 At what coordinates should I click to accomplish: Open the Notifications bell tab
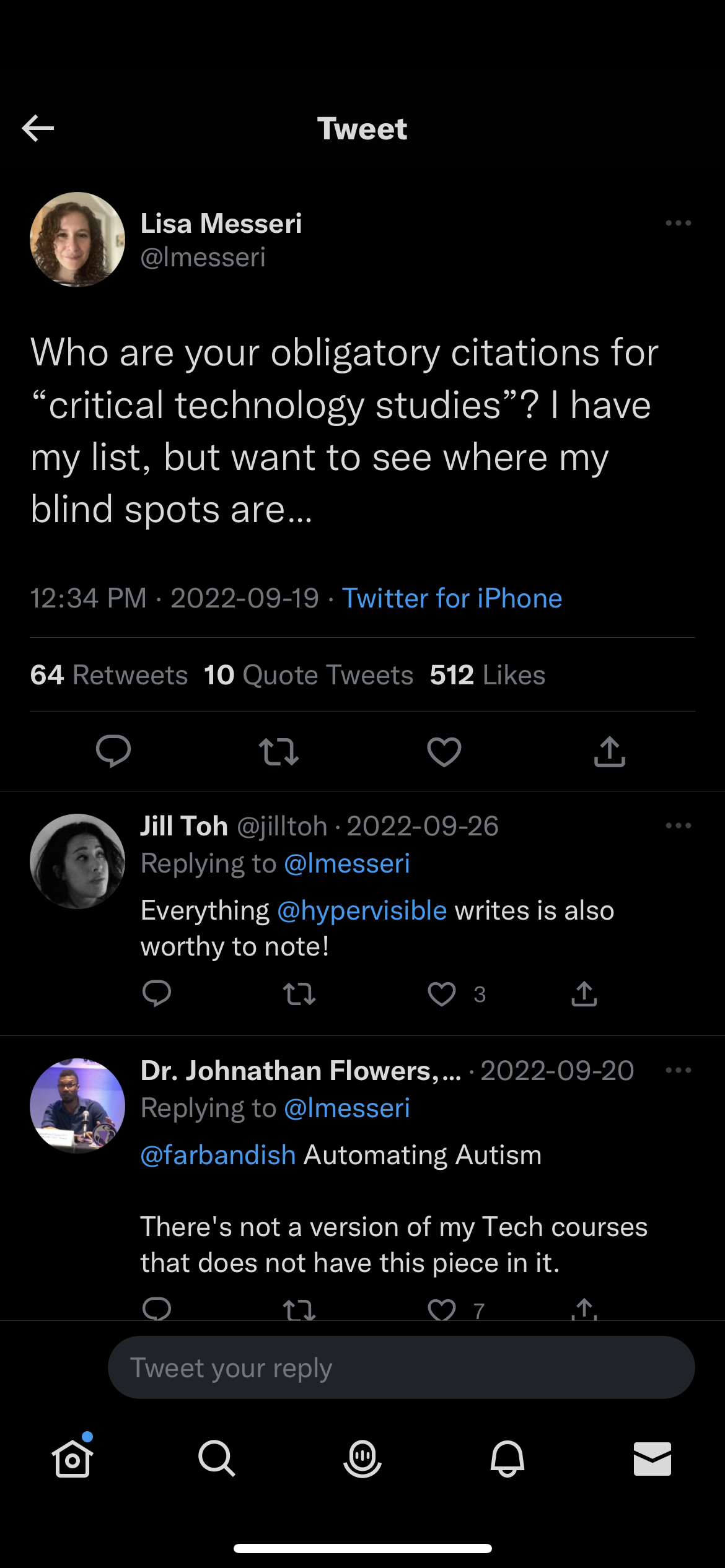click(x=507, y=1458)
